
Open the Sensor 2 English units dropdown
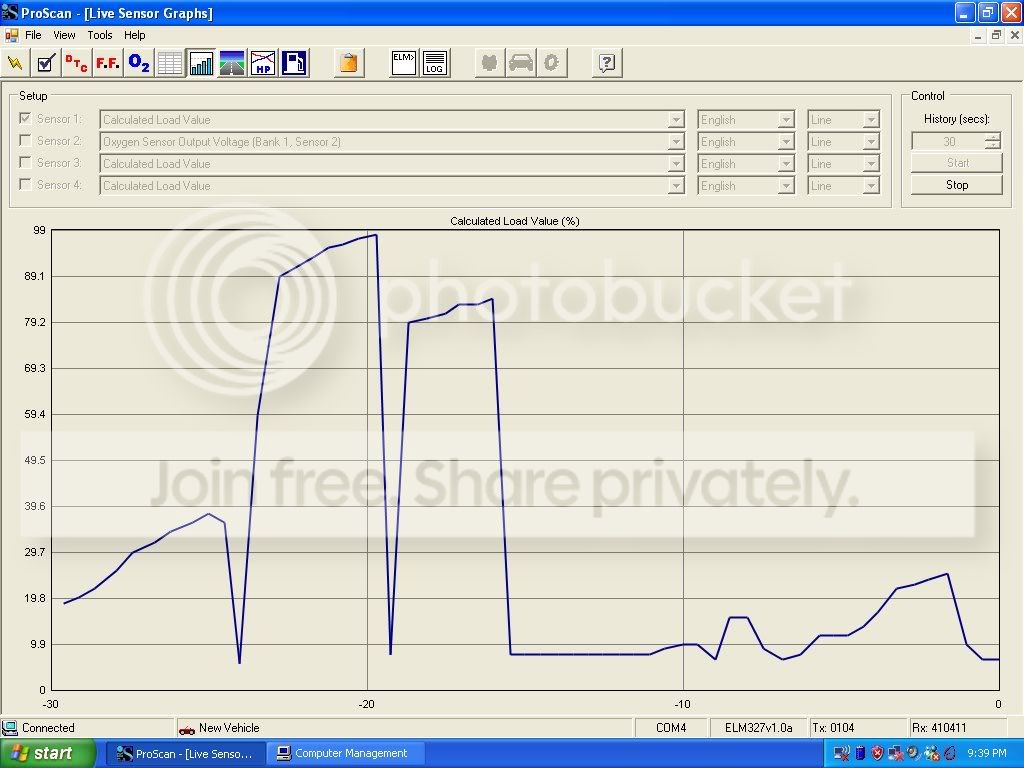[x=786, y=142]
